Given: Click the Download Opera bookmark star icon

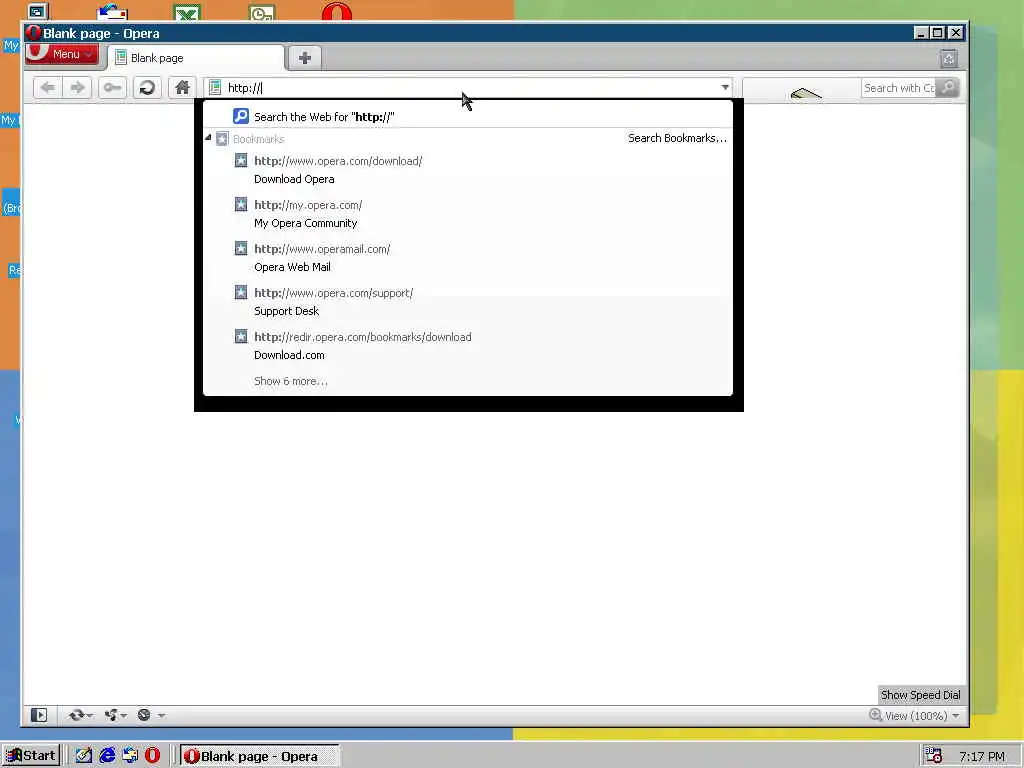Looking at the screenshot, I should click(x=241, y=161).
